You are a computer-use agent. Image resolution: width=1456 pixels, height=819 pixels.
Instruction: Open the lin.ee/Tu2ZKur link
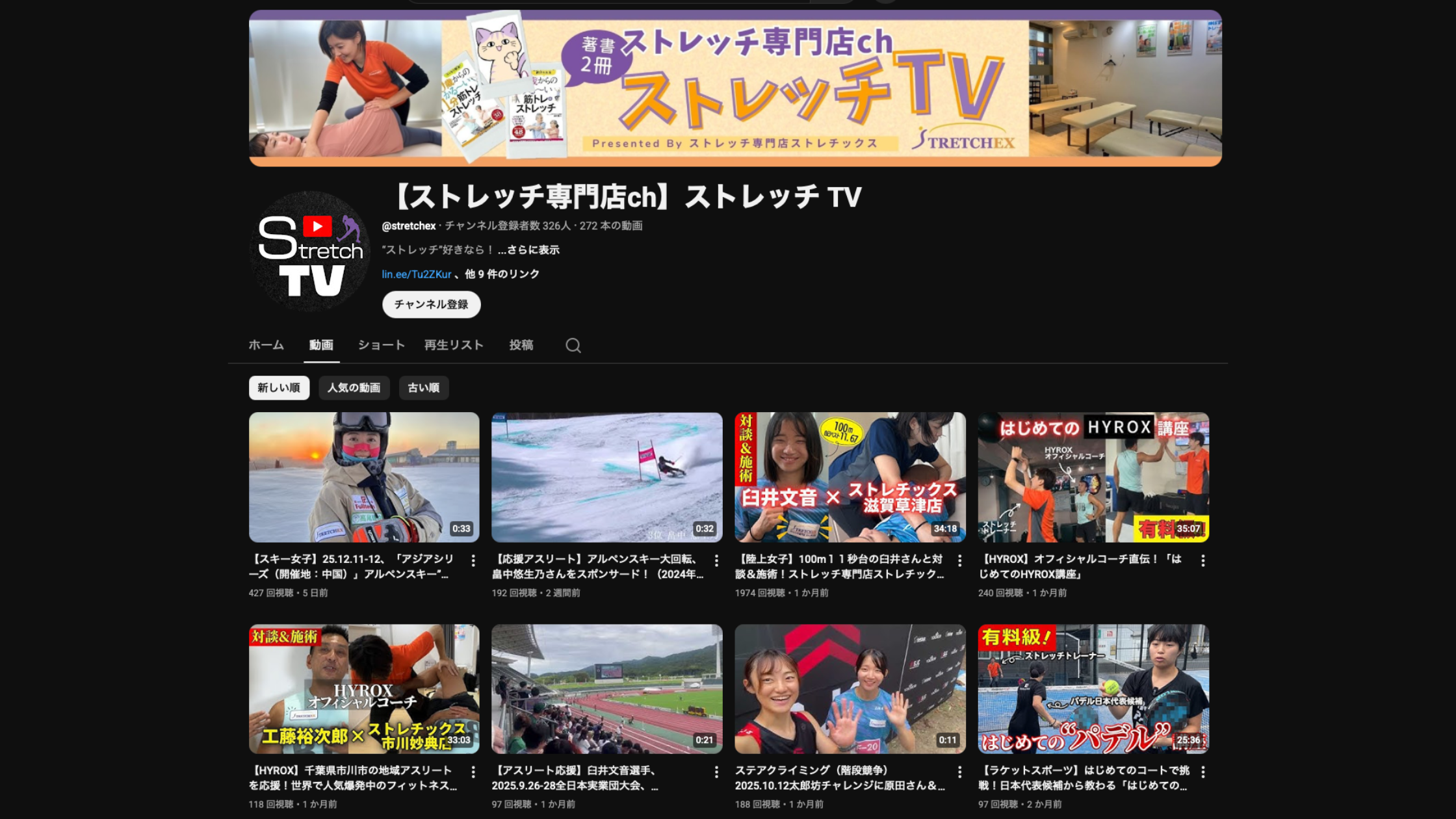click(416, 274)
